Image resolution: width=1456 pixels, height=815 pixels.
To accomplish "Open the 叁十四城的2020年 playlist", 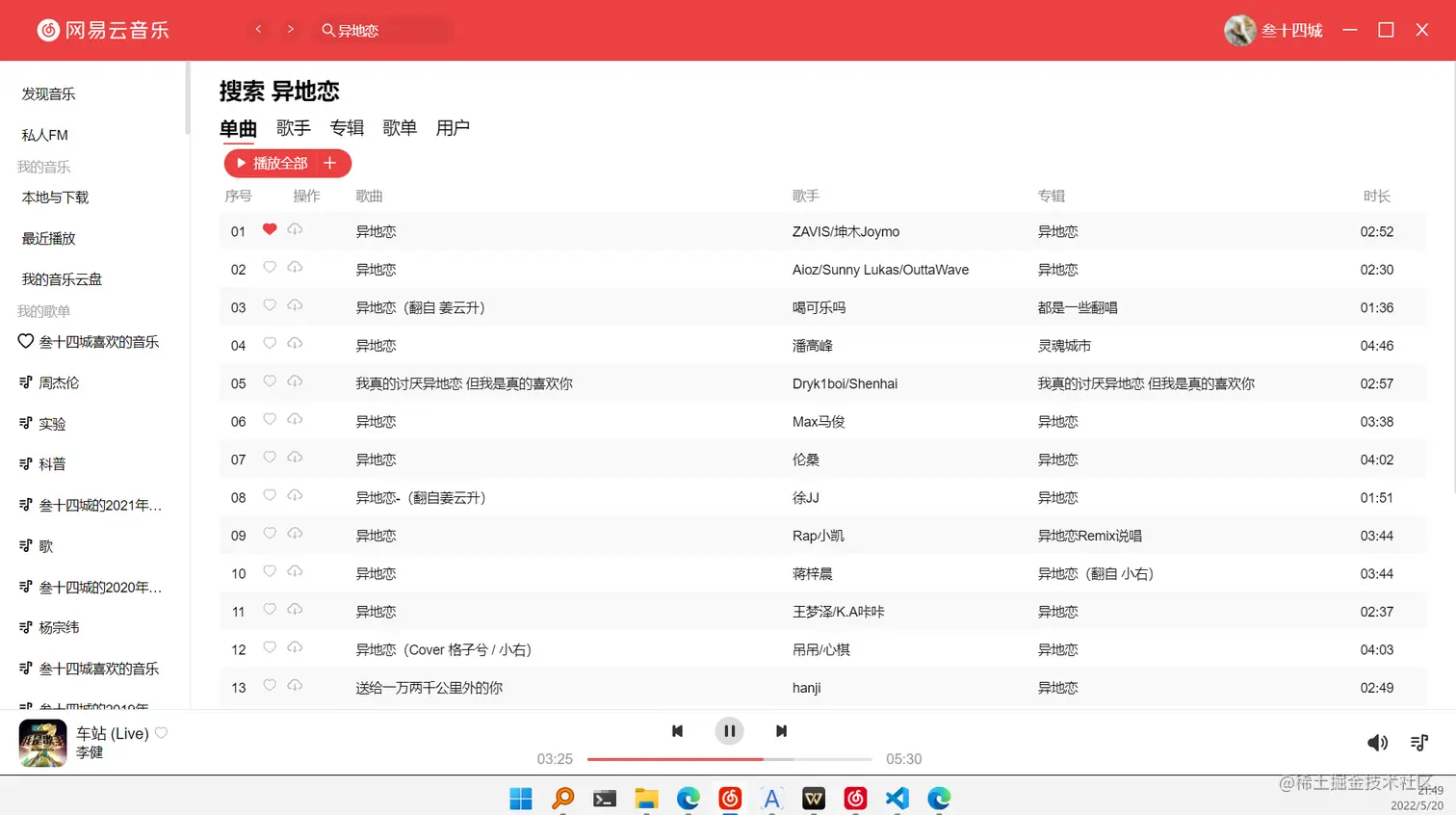I will pyautogui.click(x=100, y=587).
